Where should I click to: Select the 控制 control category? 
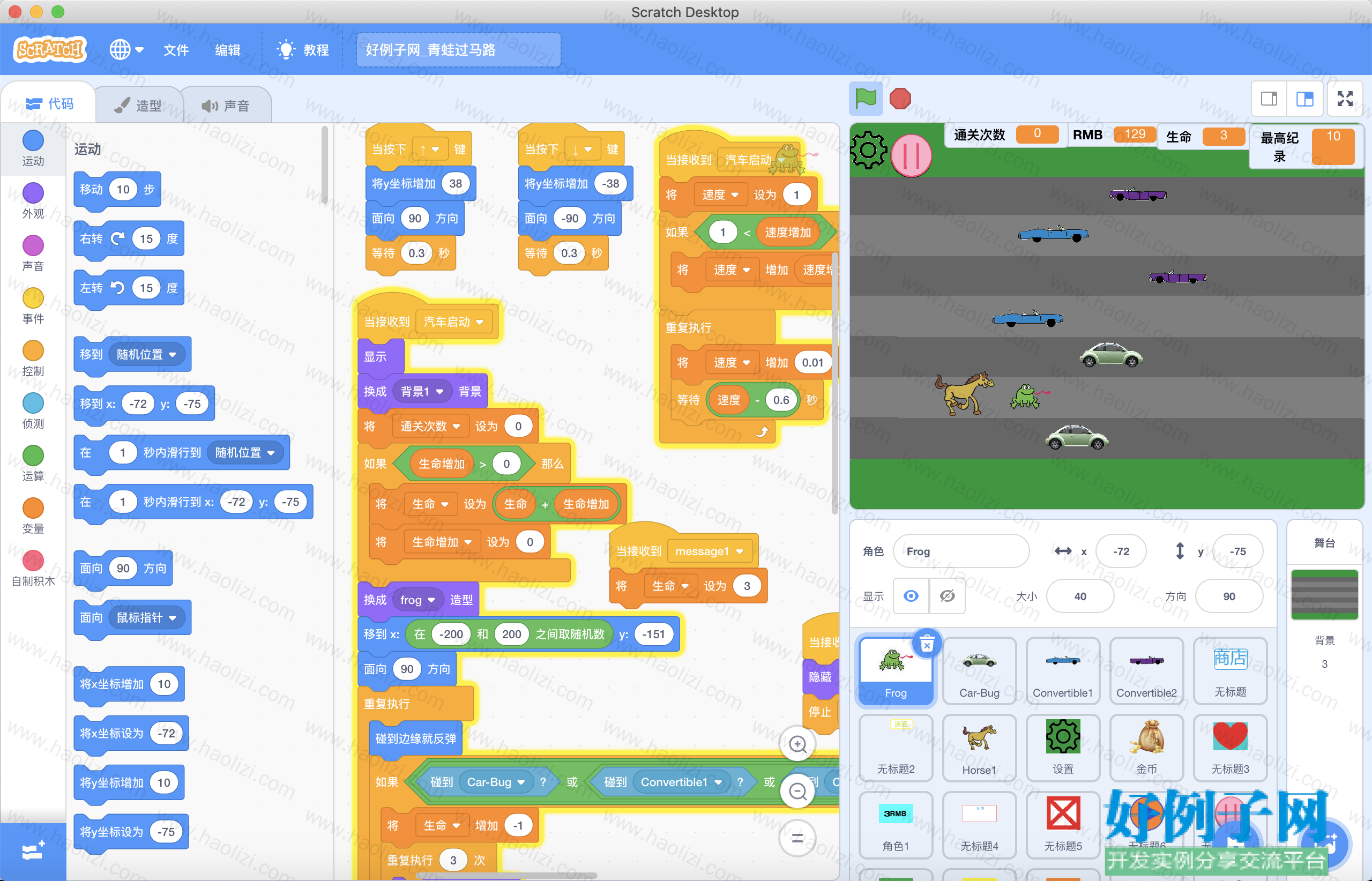click(33, 358)
